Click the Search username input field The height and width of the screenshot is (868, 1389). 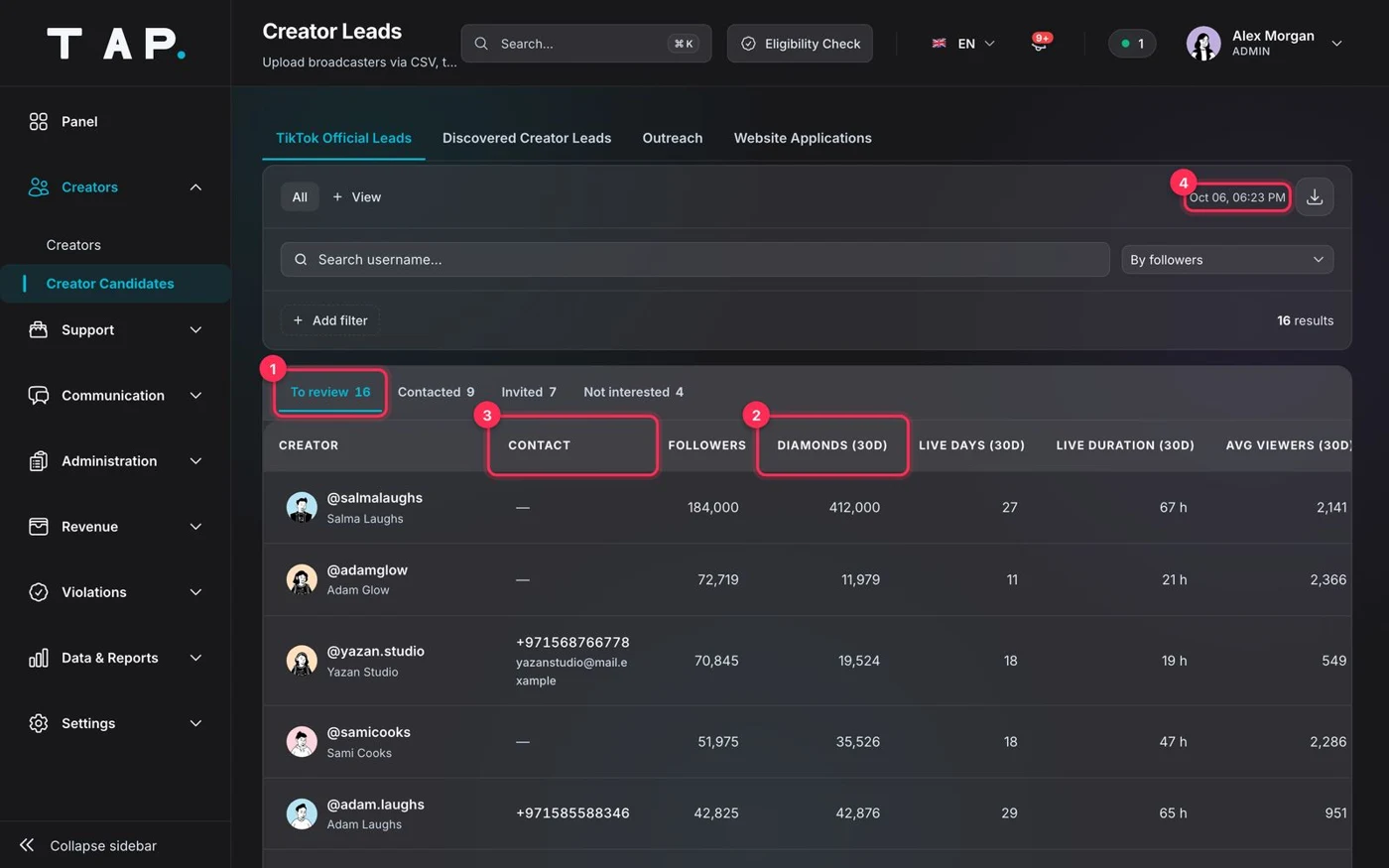(x=694, y=259)
